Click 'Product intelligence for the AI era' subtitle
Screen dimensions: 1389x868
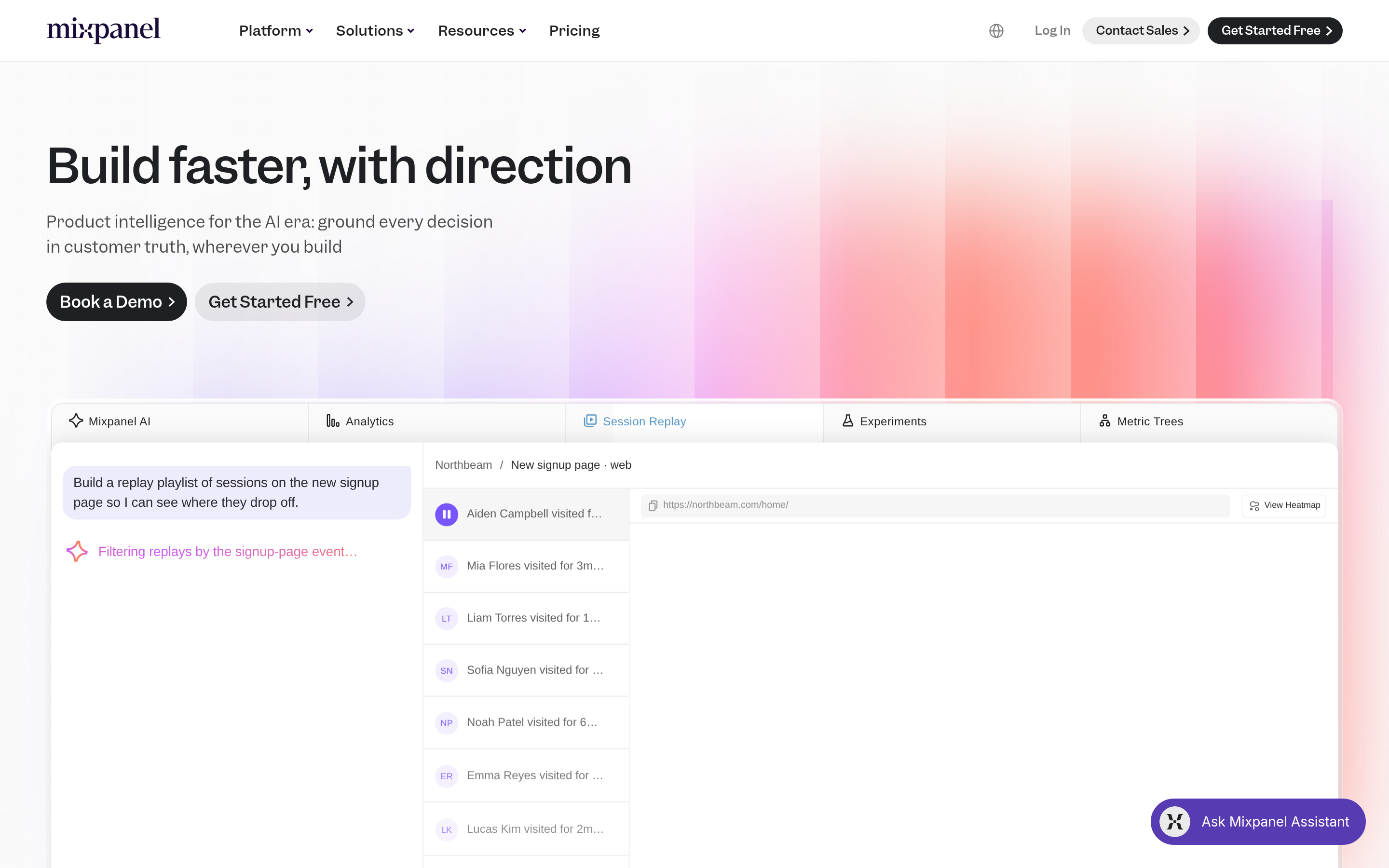(269, 234)
